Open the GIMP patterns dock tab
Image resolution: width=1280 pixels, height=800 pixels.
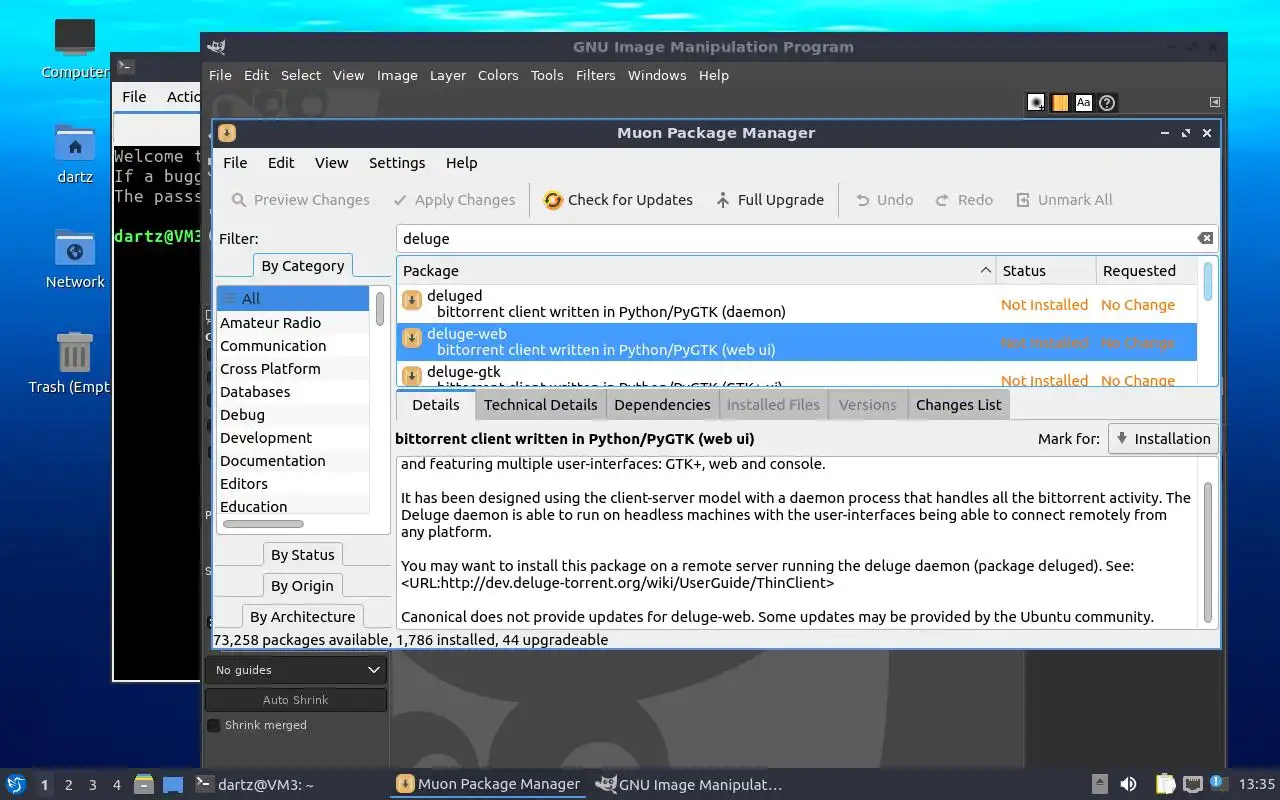click(x=1060, y=102)
